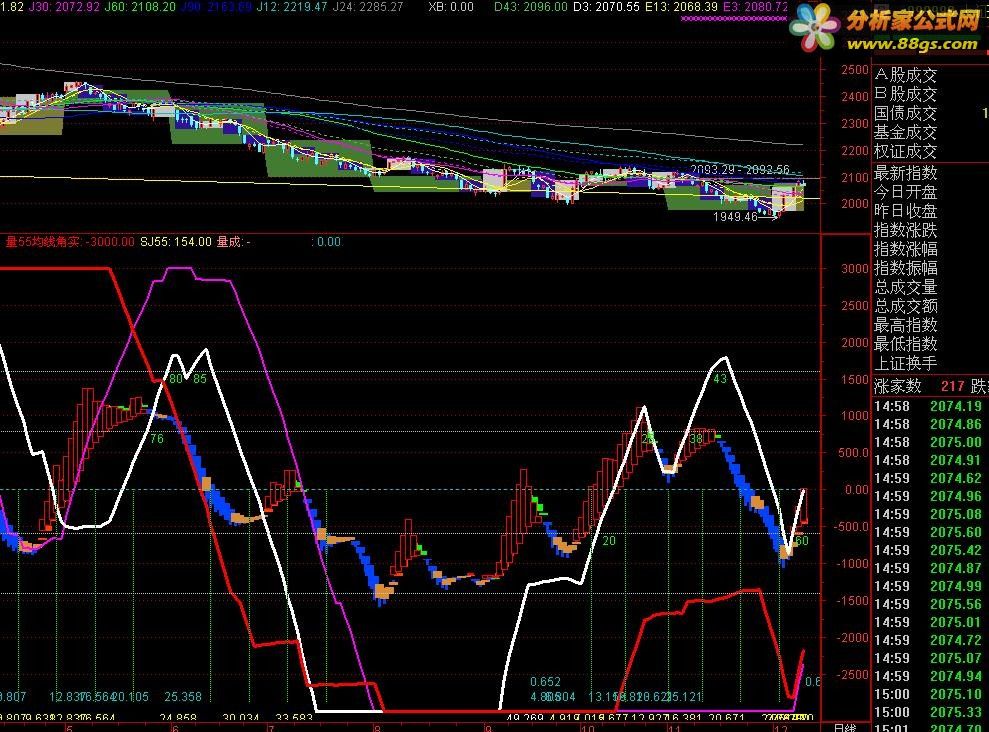This screenshot has width=989, height=732.
Task: Click the green 20 marker on the sub-chart
Action: click(x=609, y=540)
